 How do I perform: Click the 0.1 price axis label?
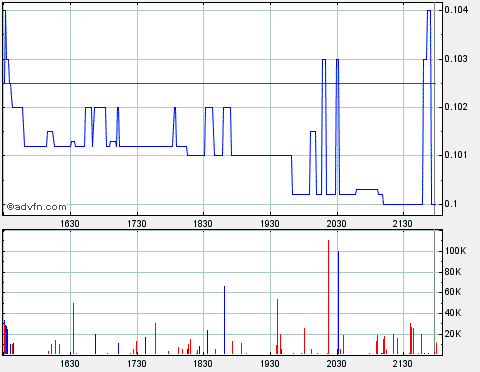pos(450,204)
